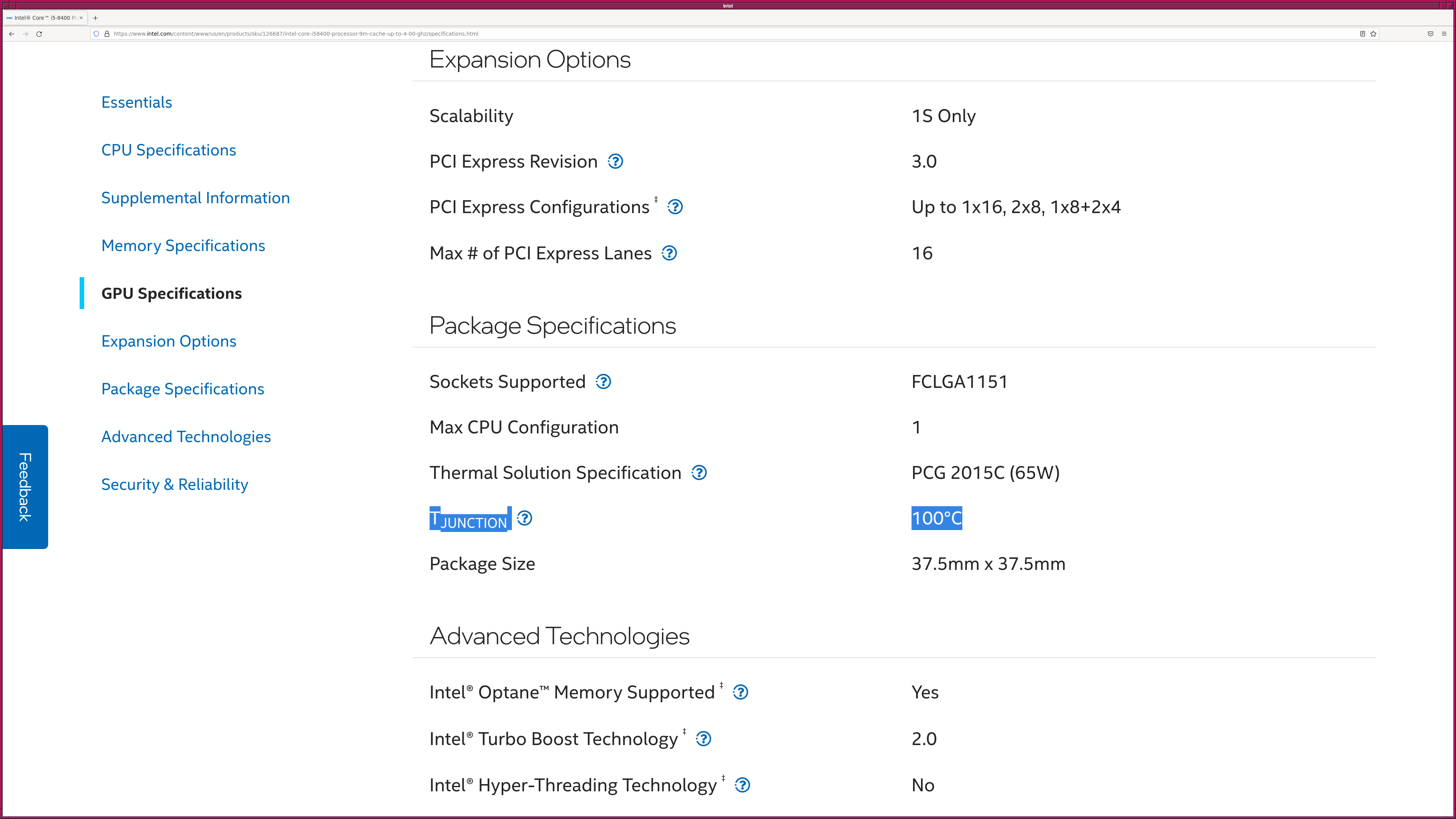Navigate to Essentials section

(136, 101)
